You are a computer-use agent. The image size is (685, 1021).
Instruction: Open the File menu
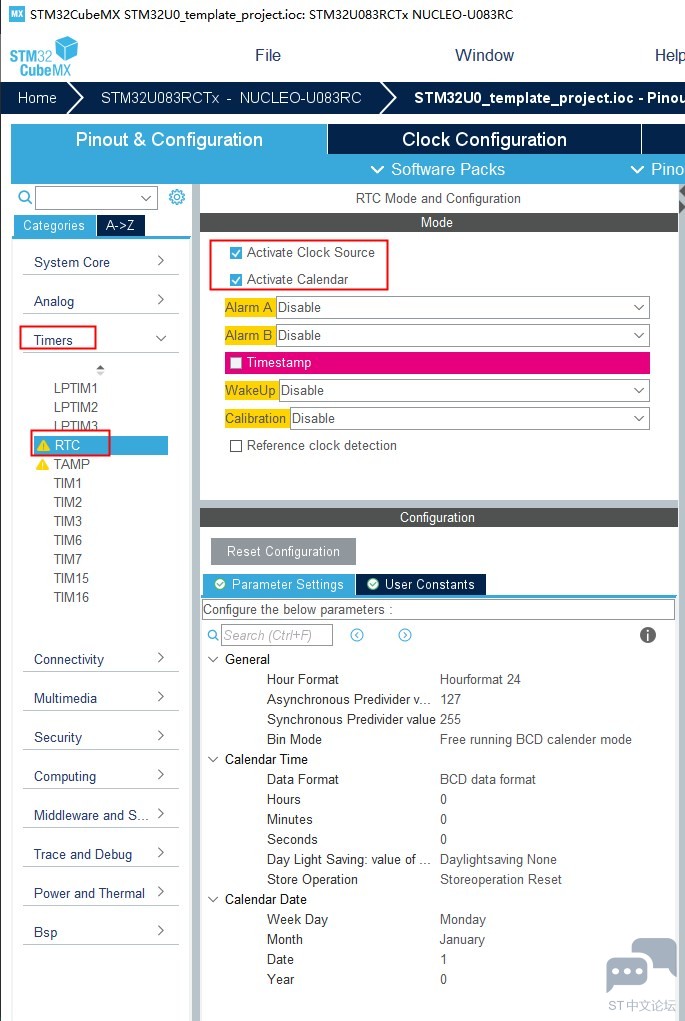[268, 55]
